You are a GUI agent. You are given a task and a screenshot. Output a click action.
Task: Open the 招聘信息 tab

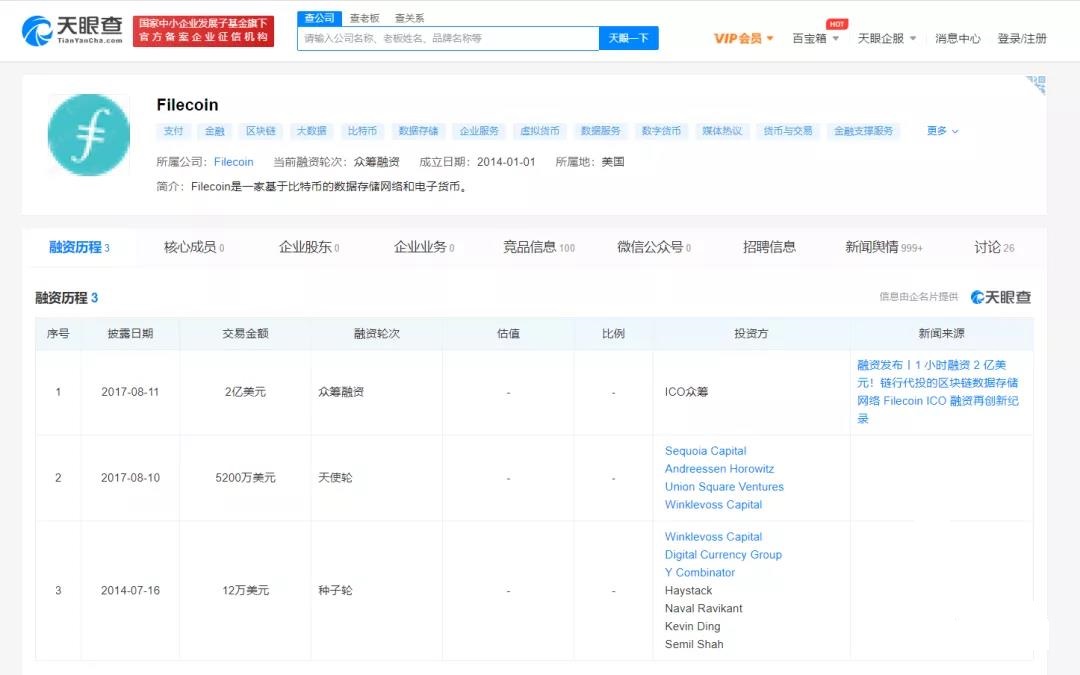point(769,247)
